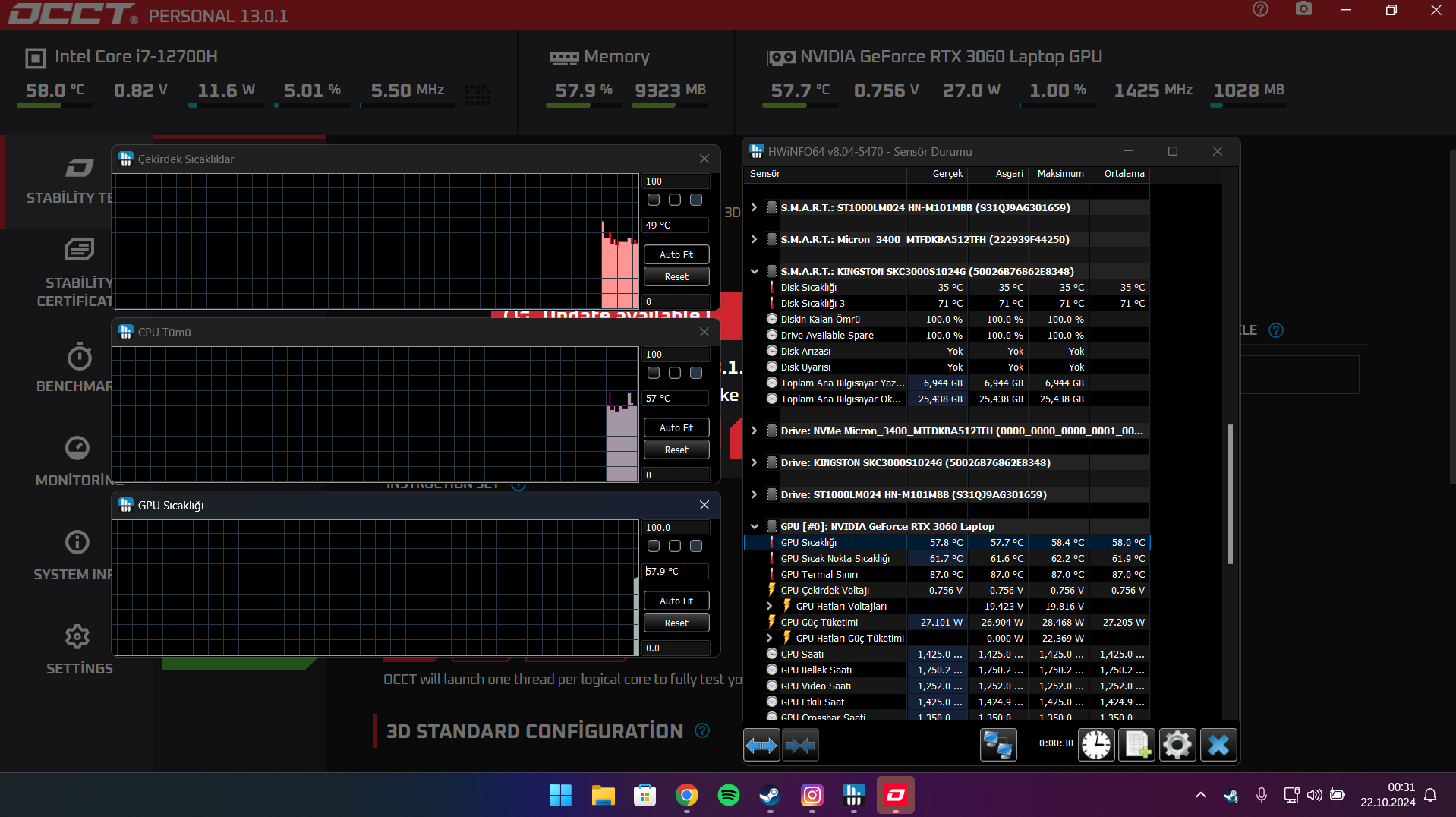Open OCCT help question mark icon
Image resolution: width=1456 pixels, height=817 pixels.
[x=1260, y=9]
